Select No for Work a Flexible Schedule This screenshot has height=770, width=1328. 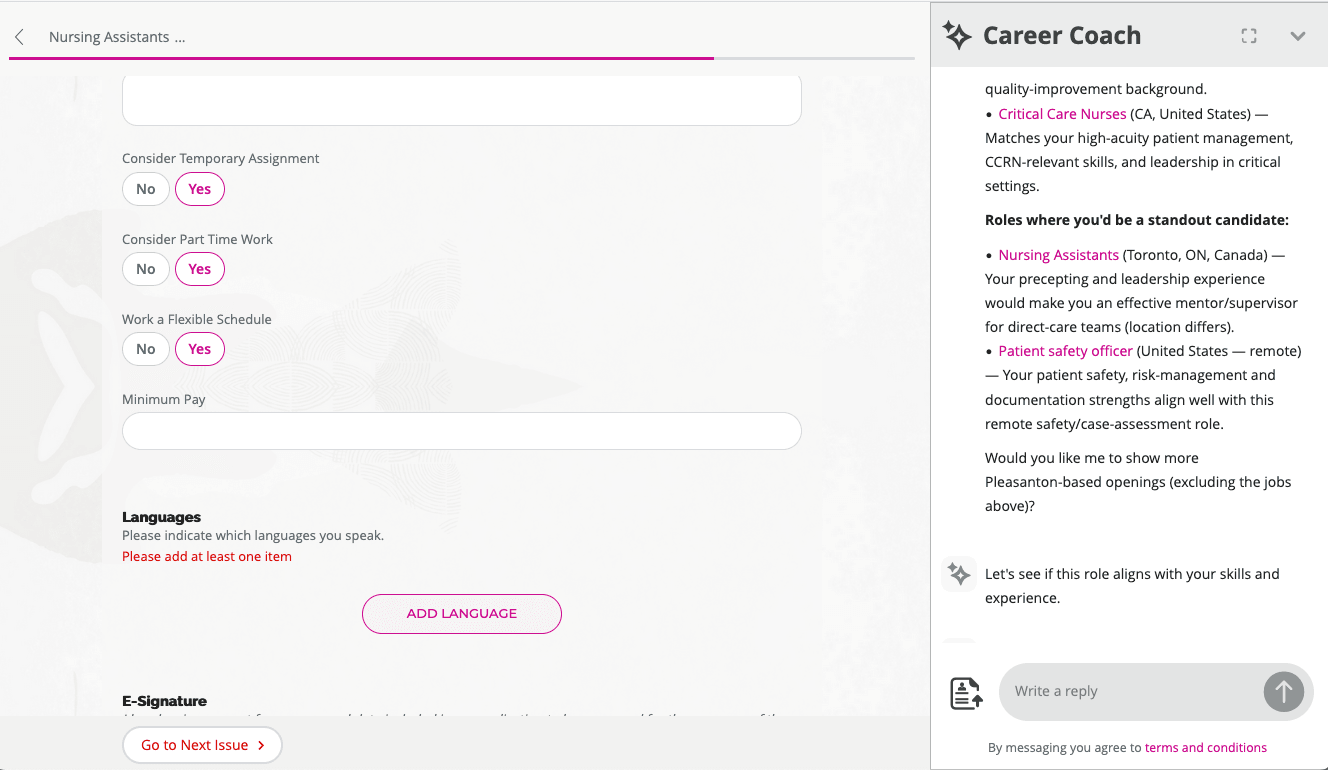(145, 349)
